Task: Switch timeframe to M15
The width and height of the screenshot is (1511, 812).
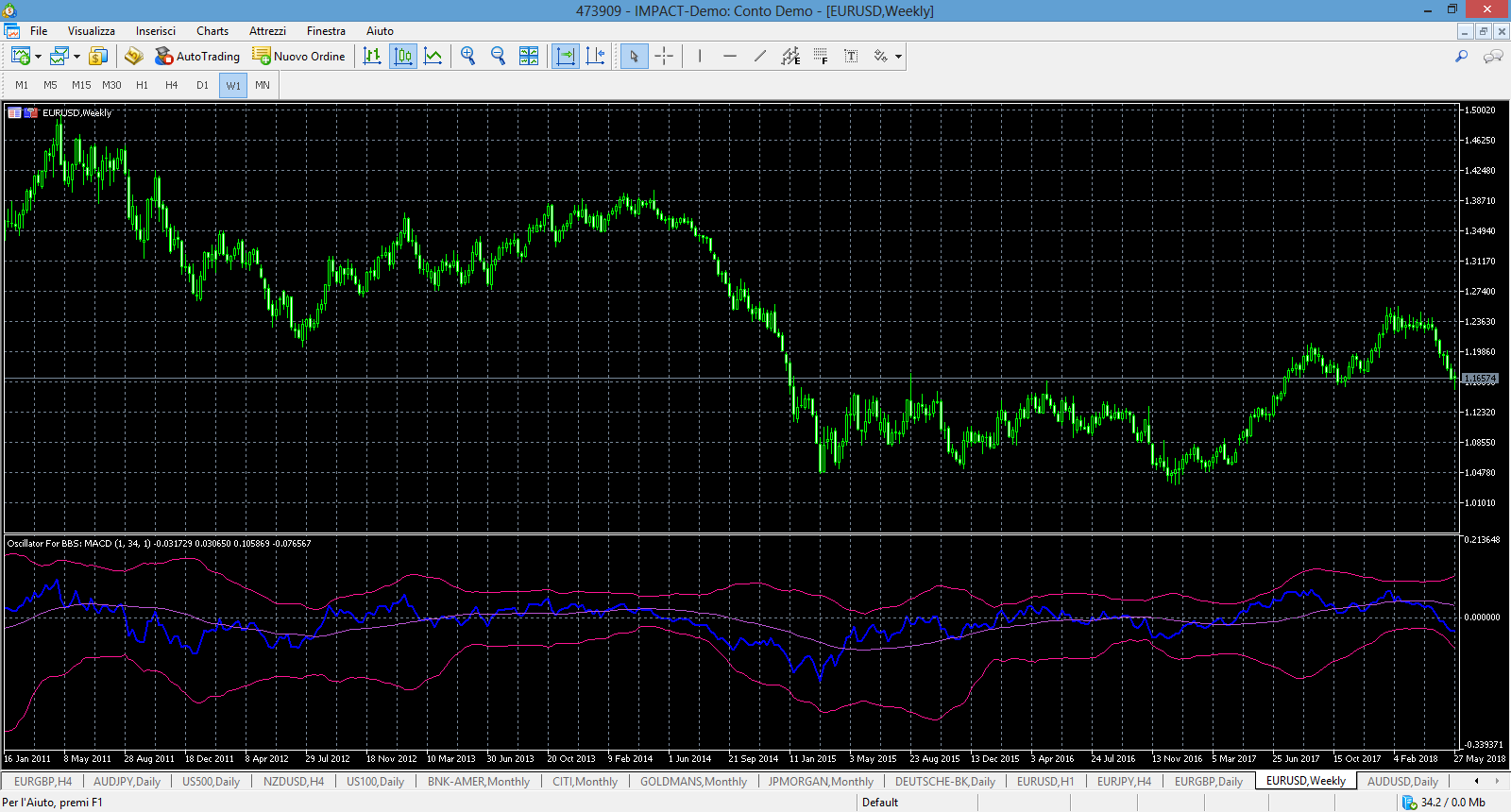Action: [81, 85]
